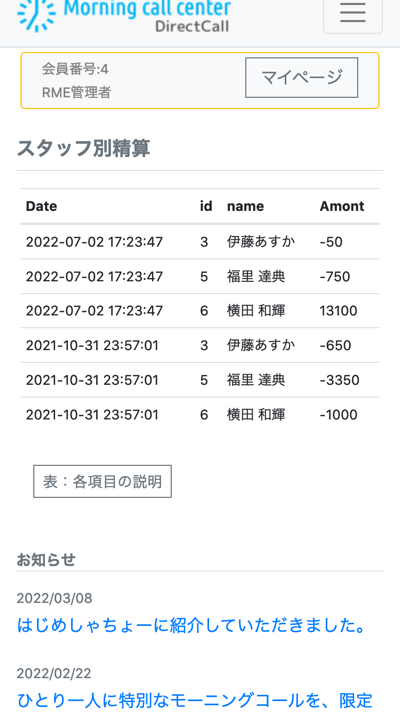Click the Amont column header
The height and width of the screenshot is (712, 400).
342,206
